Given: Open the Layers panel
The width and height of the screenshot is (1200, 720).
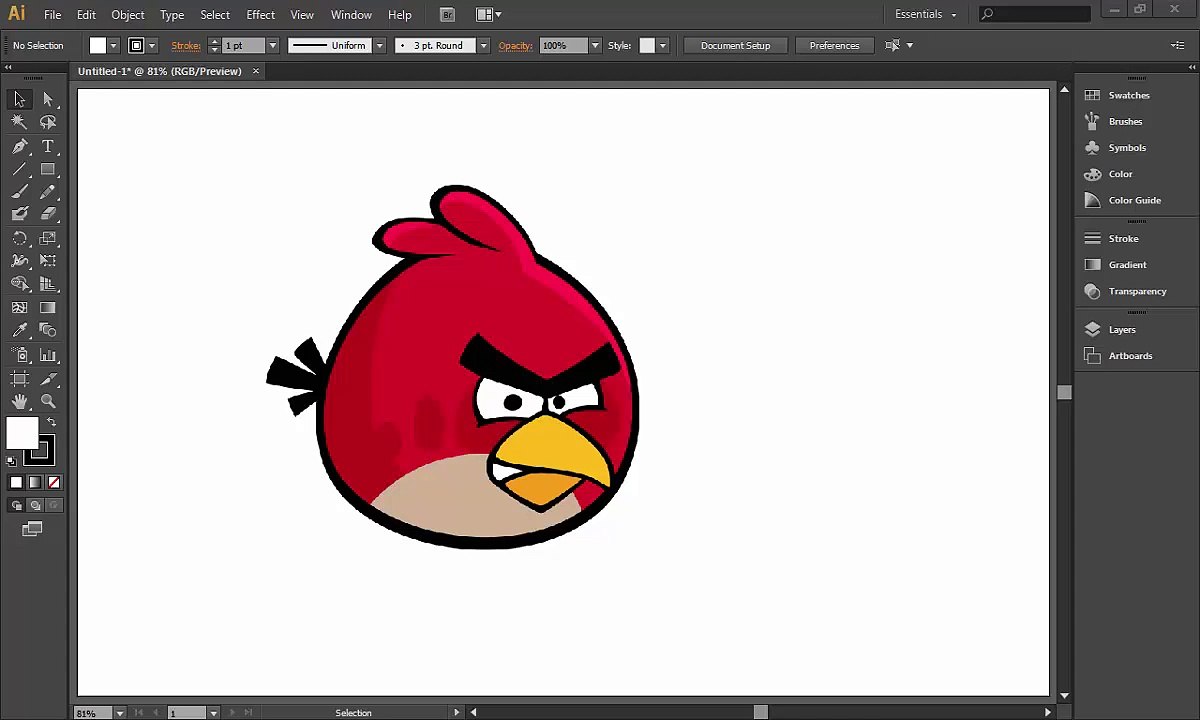Looking at the screenshot, I should coord(1123,329).
